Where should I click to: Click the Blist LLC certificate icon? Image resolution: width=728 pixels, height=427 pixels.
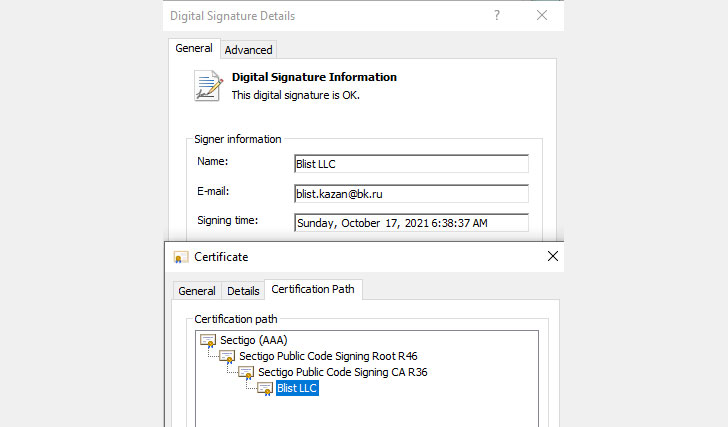265,388
